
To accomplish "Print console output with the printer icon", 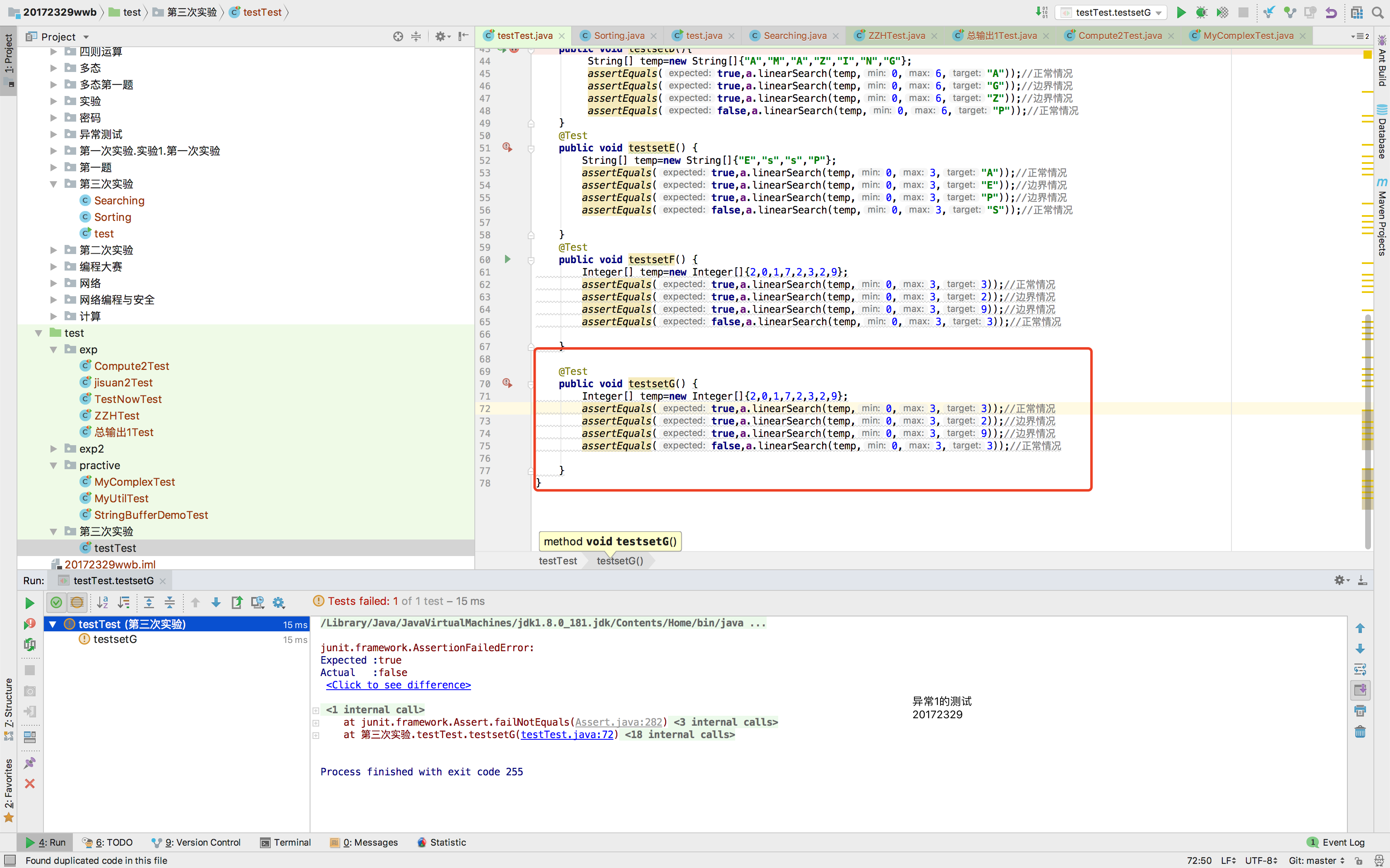I will (x=1360, y=711).
